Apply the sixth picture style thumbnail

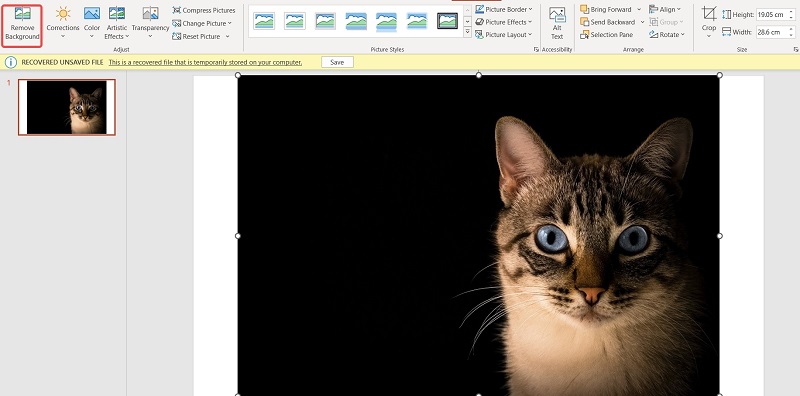[417, 21]
